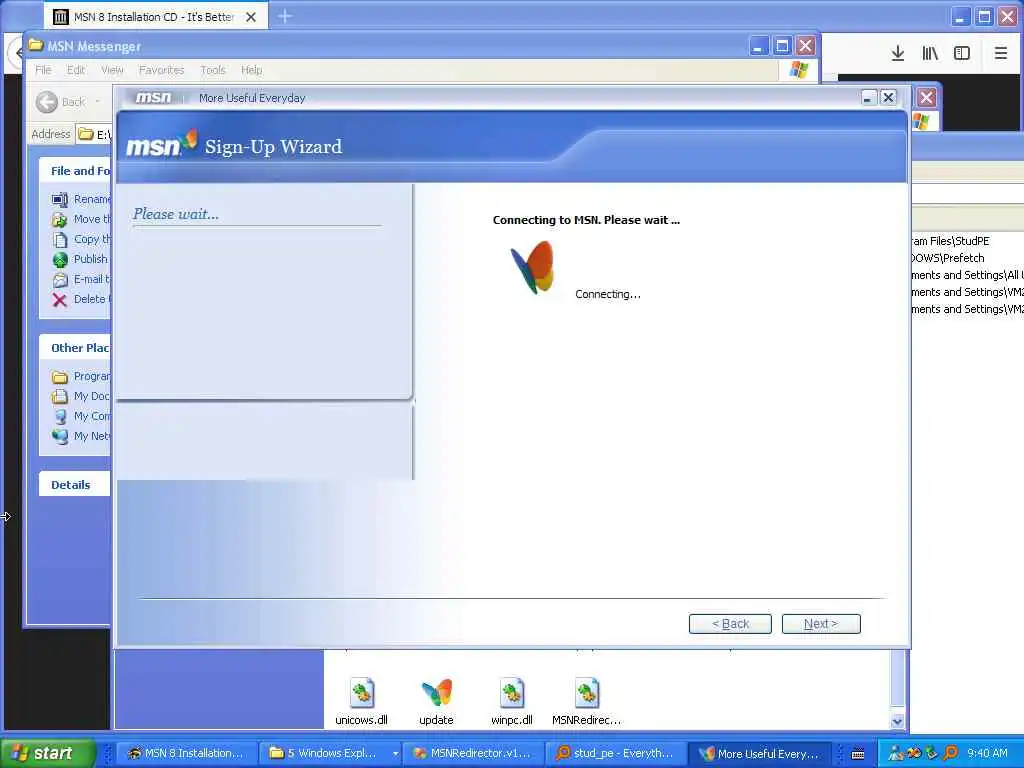The width and height of the screenshot is (1024, 768).
Task: Select the WINDOWS\Prefetch path row
Action: (x=948, y=258)
